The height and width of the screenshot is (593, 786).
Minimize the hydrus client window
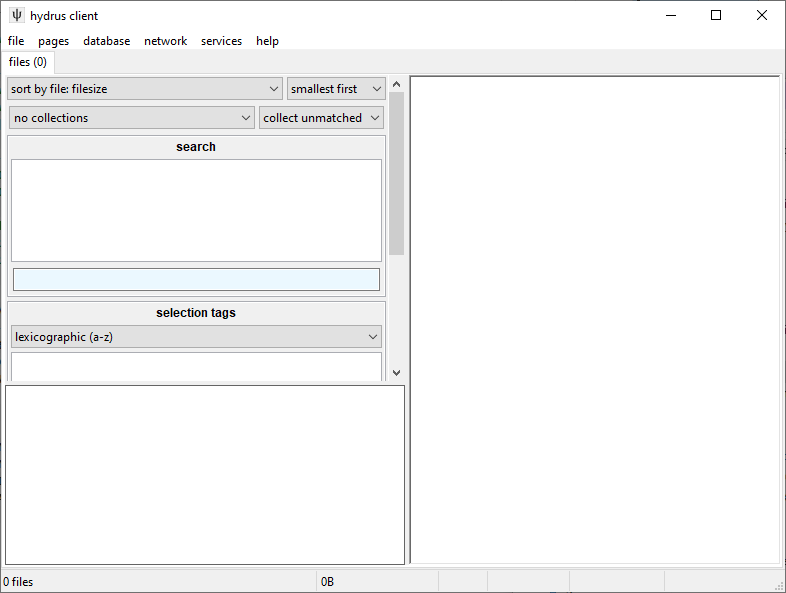(x=671, y=16)
